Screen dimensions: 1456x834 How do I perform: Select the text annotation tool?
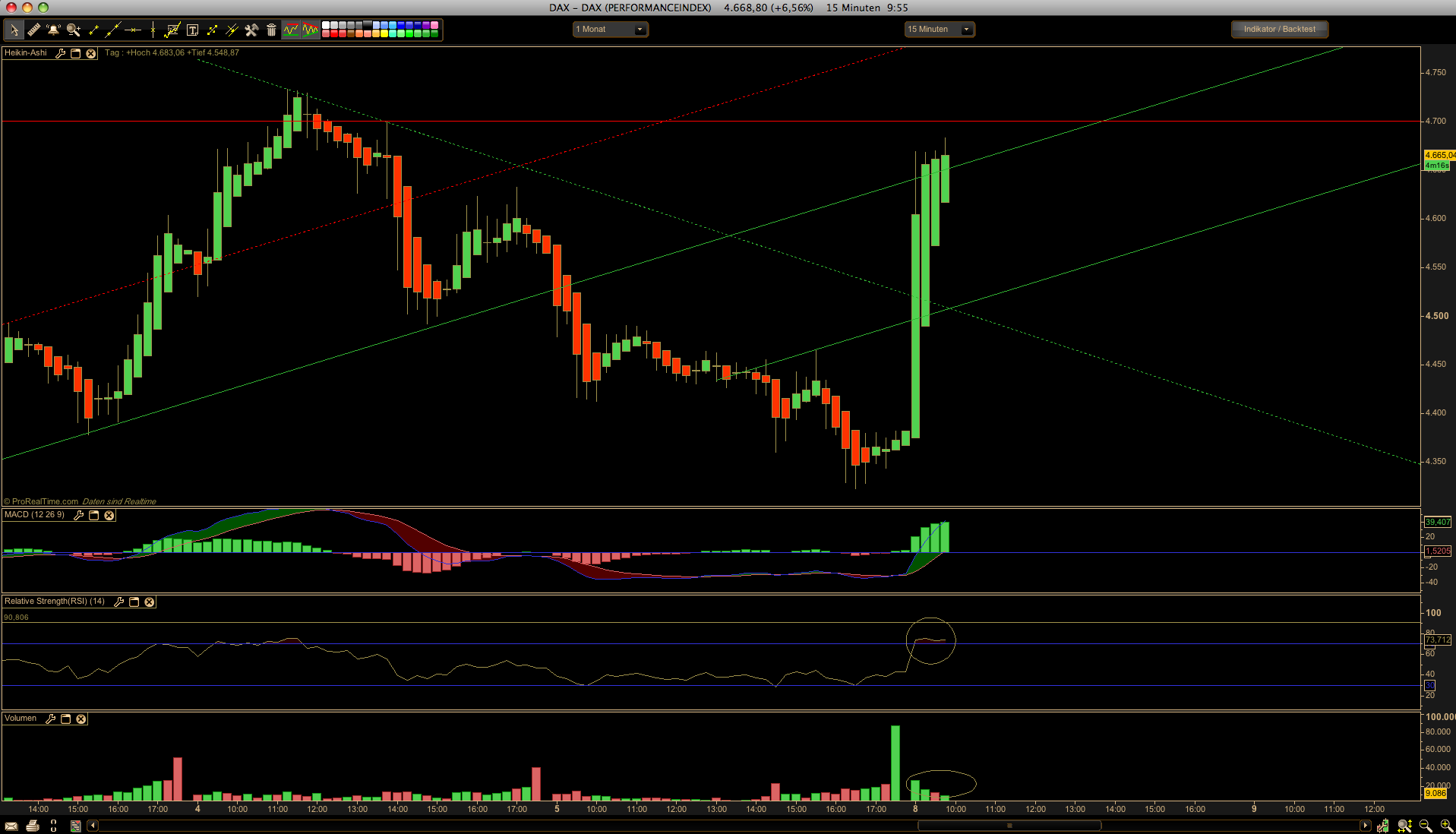(x=192, y=30)
